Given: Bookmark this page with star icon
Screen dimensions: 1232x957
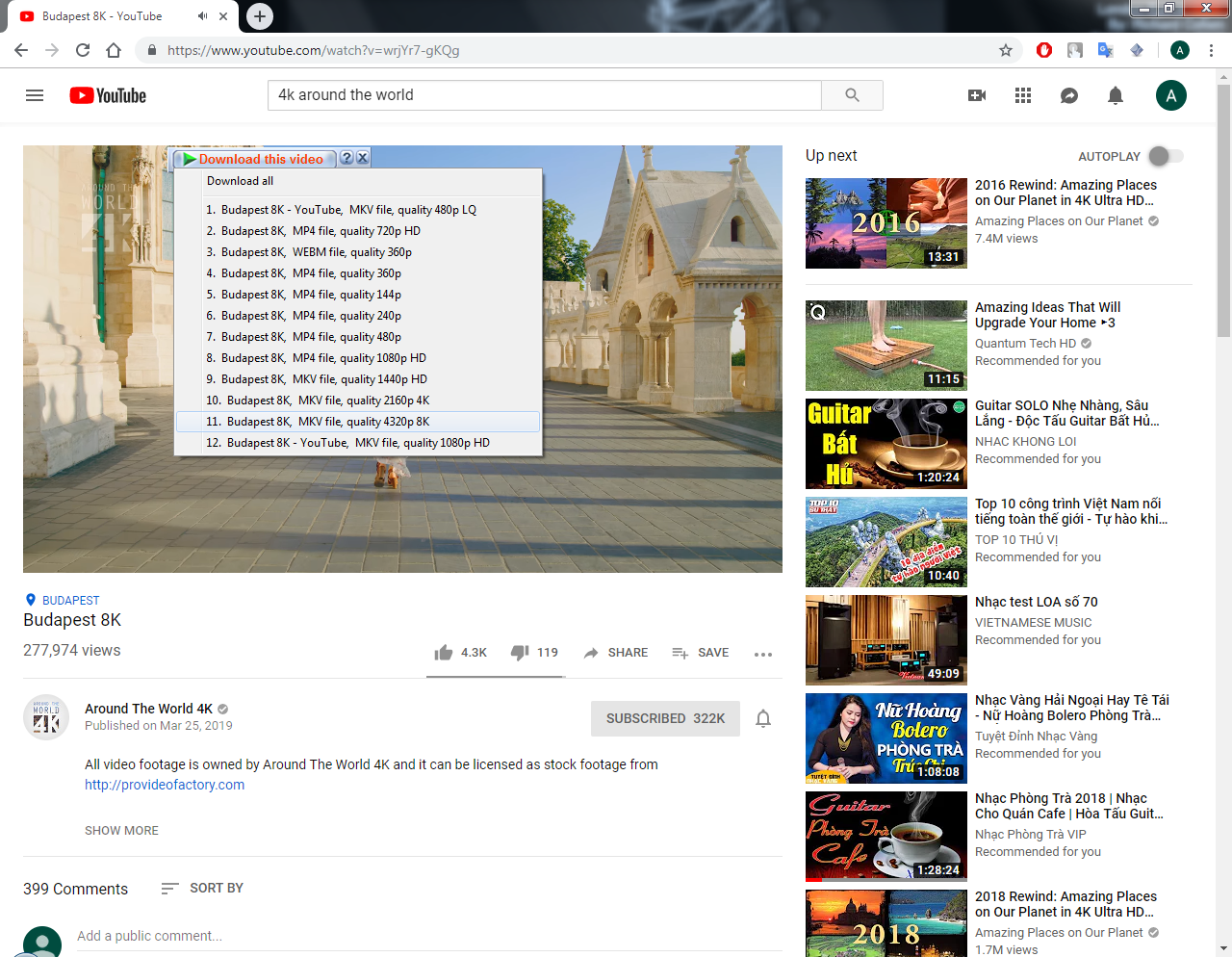Looking at the screenshot, I should coord(1006,50).
